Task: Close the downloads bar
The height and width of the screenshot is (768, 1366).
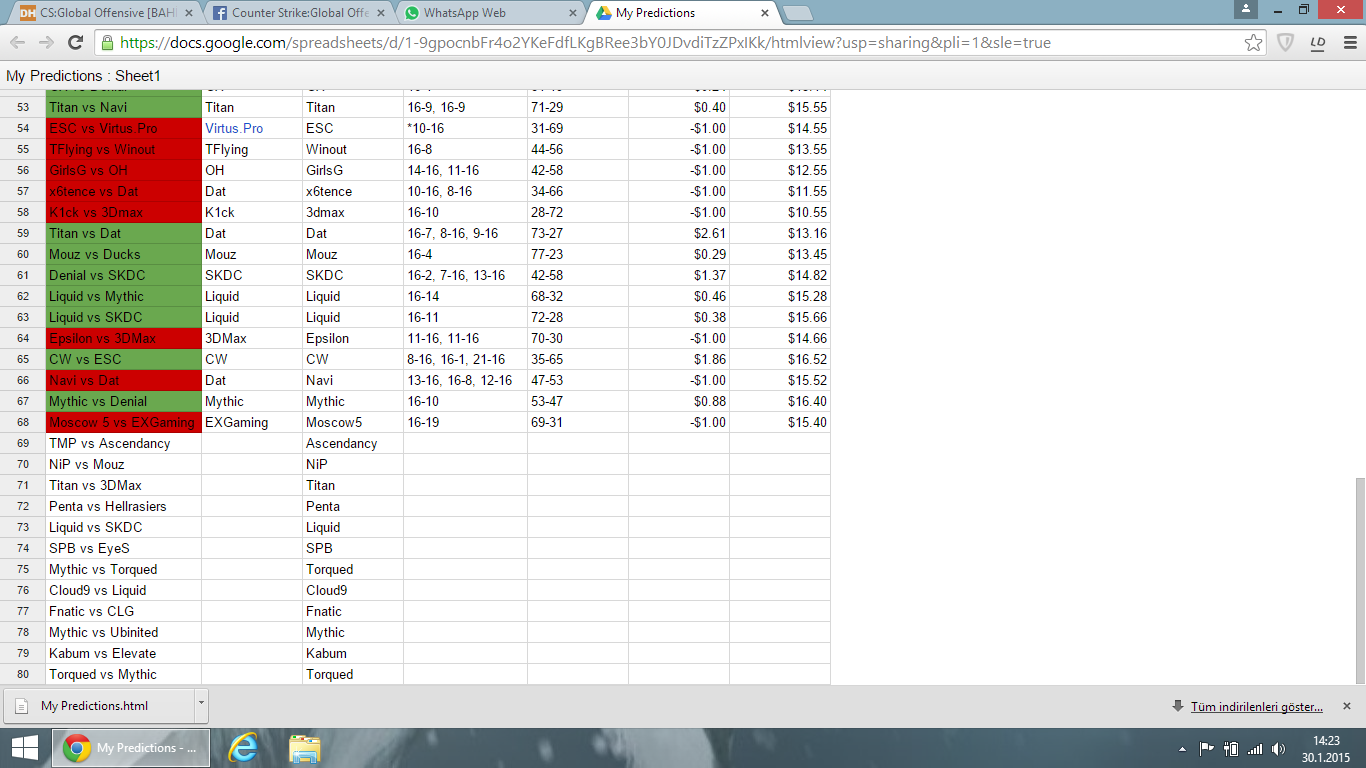Action: (1346, 706)
